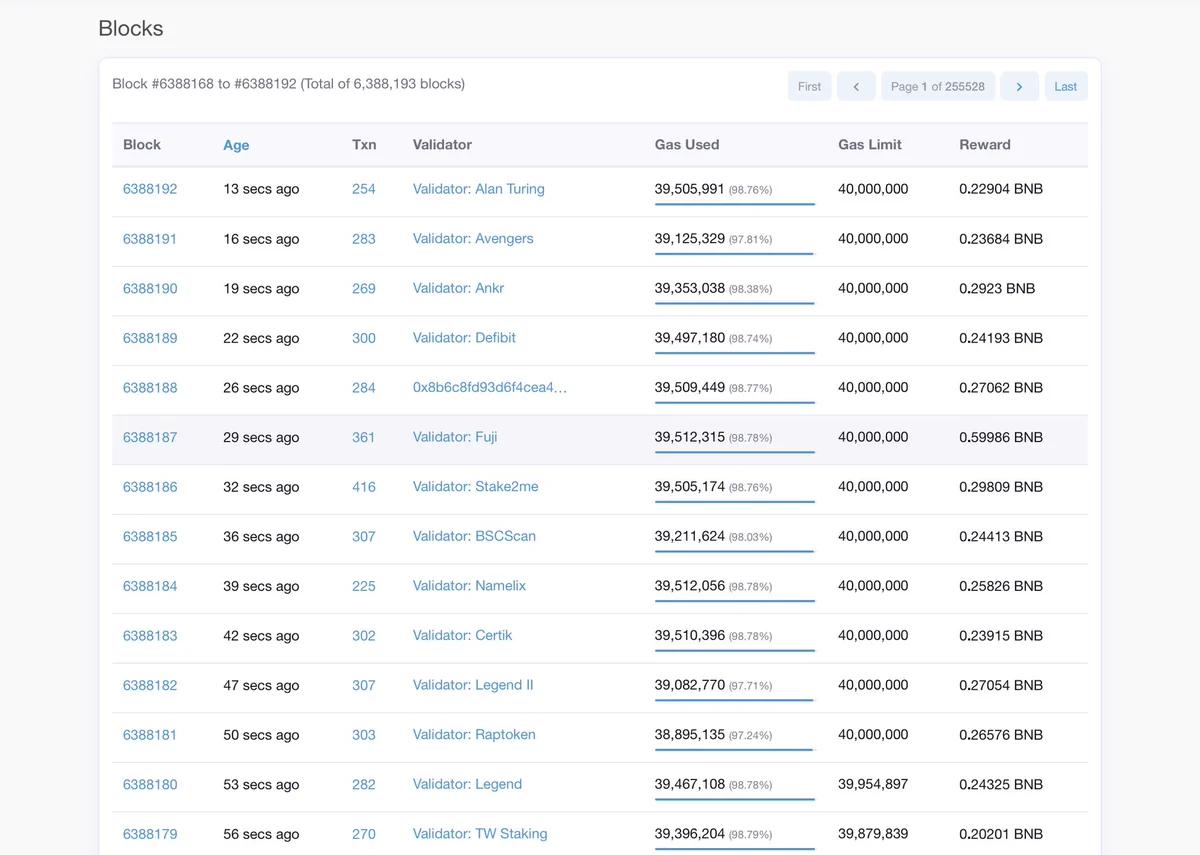Open Validator: Legend II
This screenshot has height=855, width=1200.
473,685
